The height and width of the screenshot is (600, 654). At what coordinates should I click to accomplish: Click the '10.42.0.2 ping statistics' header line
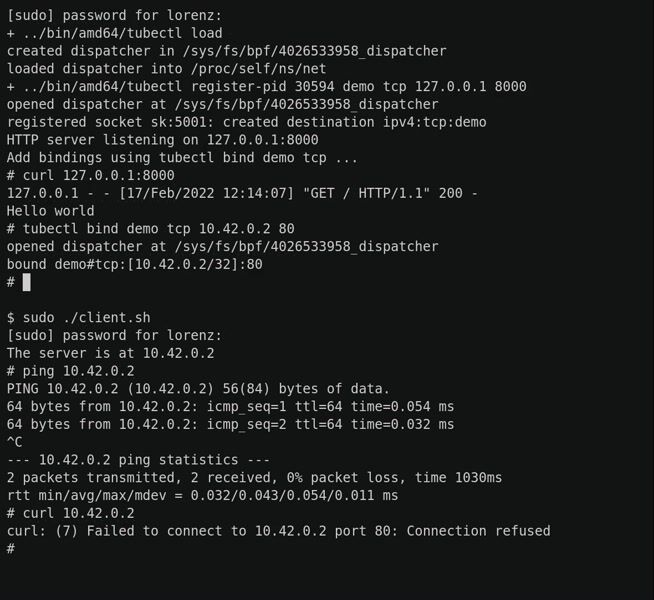tap(138, 460)
